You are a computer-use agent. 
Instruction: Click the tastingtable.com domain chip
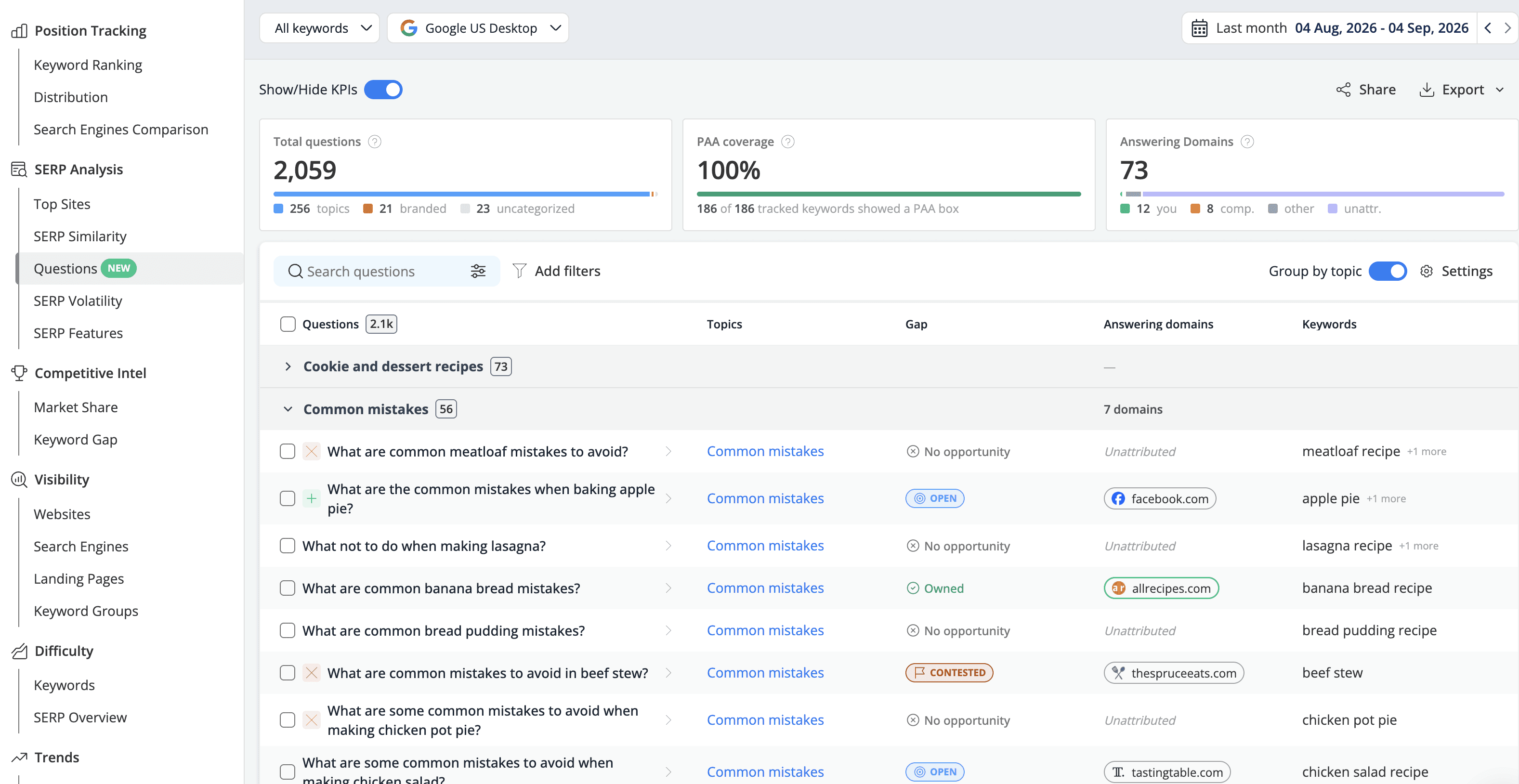(x=1167, y=771)
